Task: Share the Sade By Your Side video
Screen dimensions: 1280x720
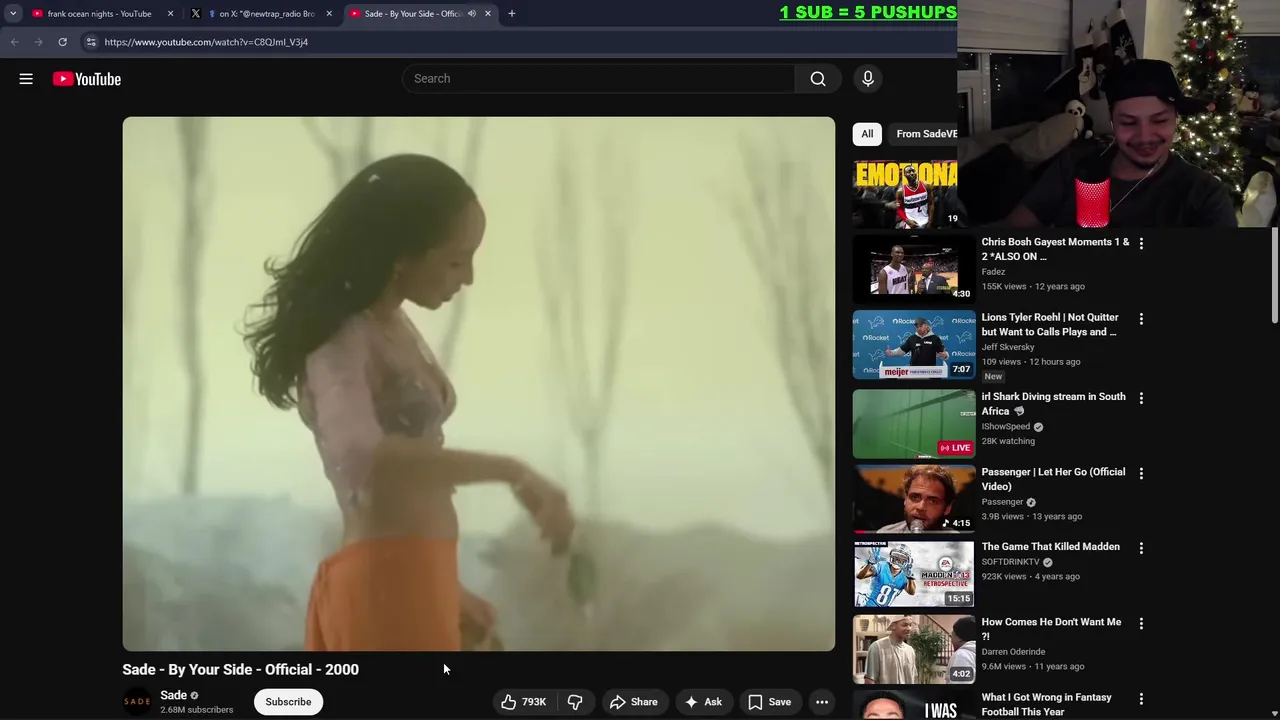Action: 634,702
